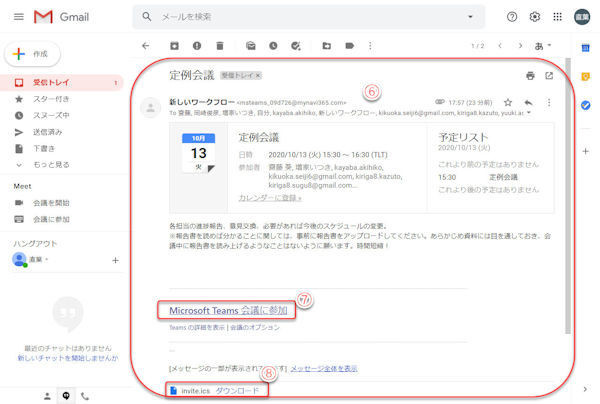Print the email conversation
The height and width of the screenshot is (404, 600).
(530, 75)
